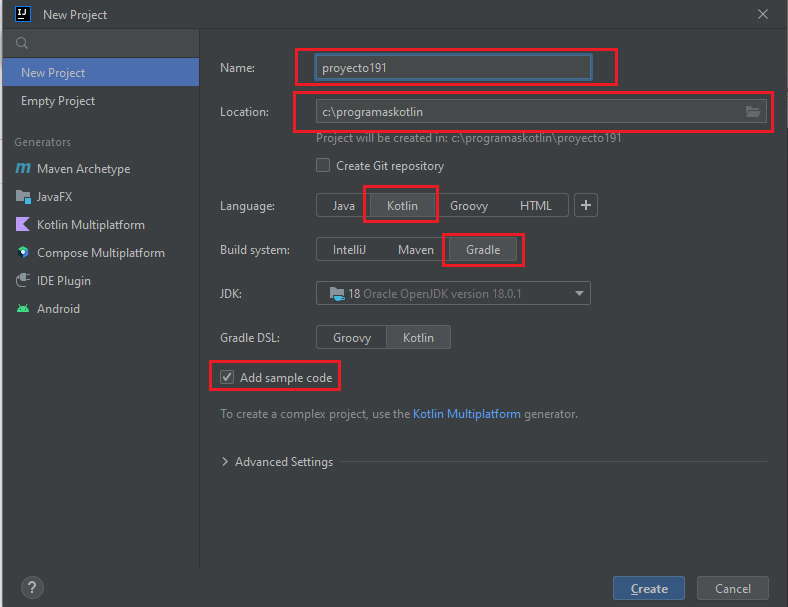
Task: Select Empty Project in the sidebar
Action: click(101, 101)
